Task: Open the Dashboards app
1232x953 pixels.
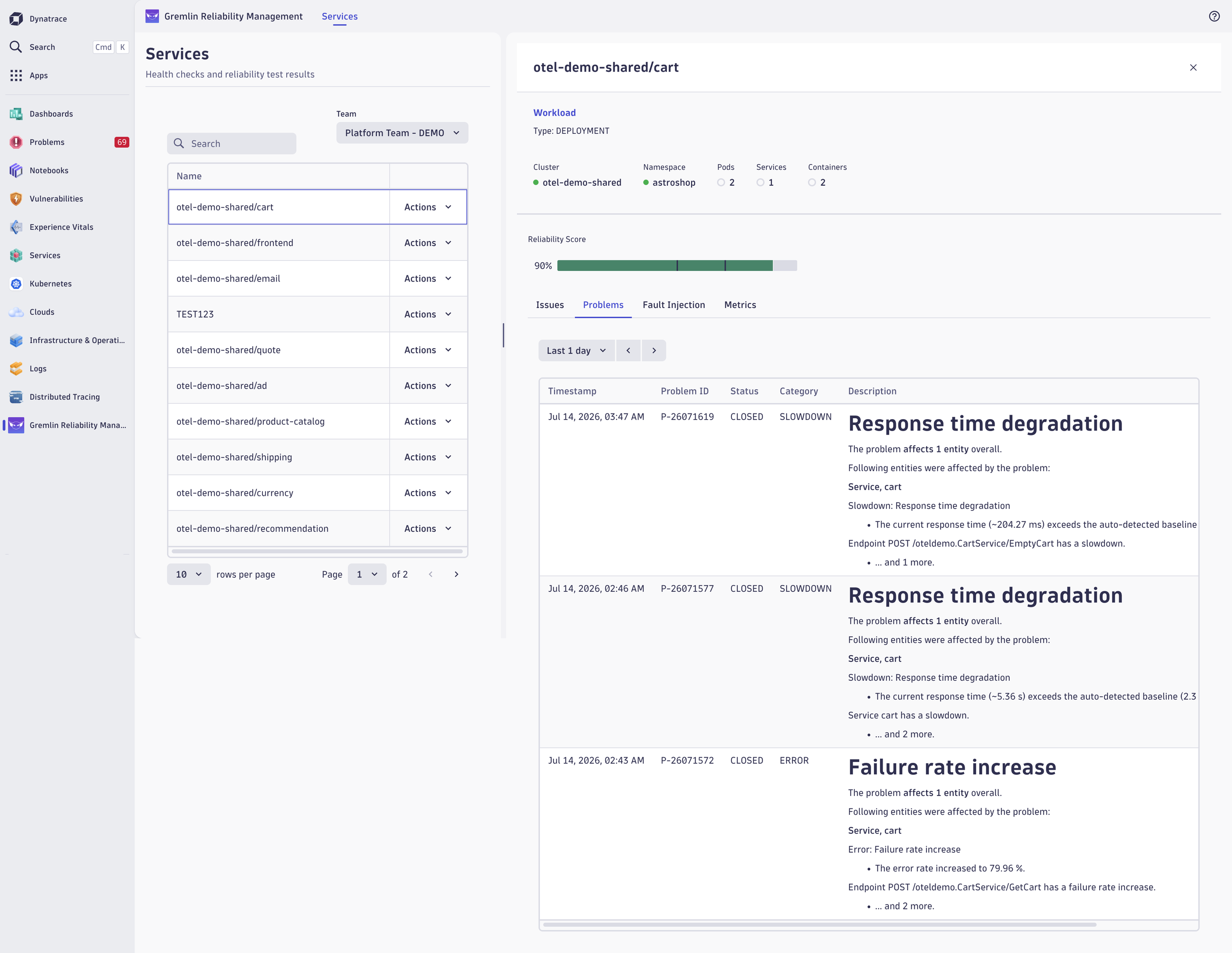Action: click(x=67, y=113)
